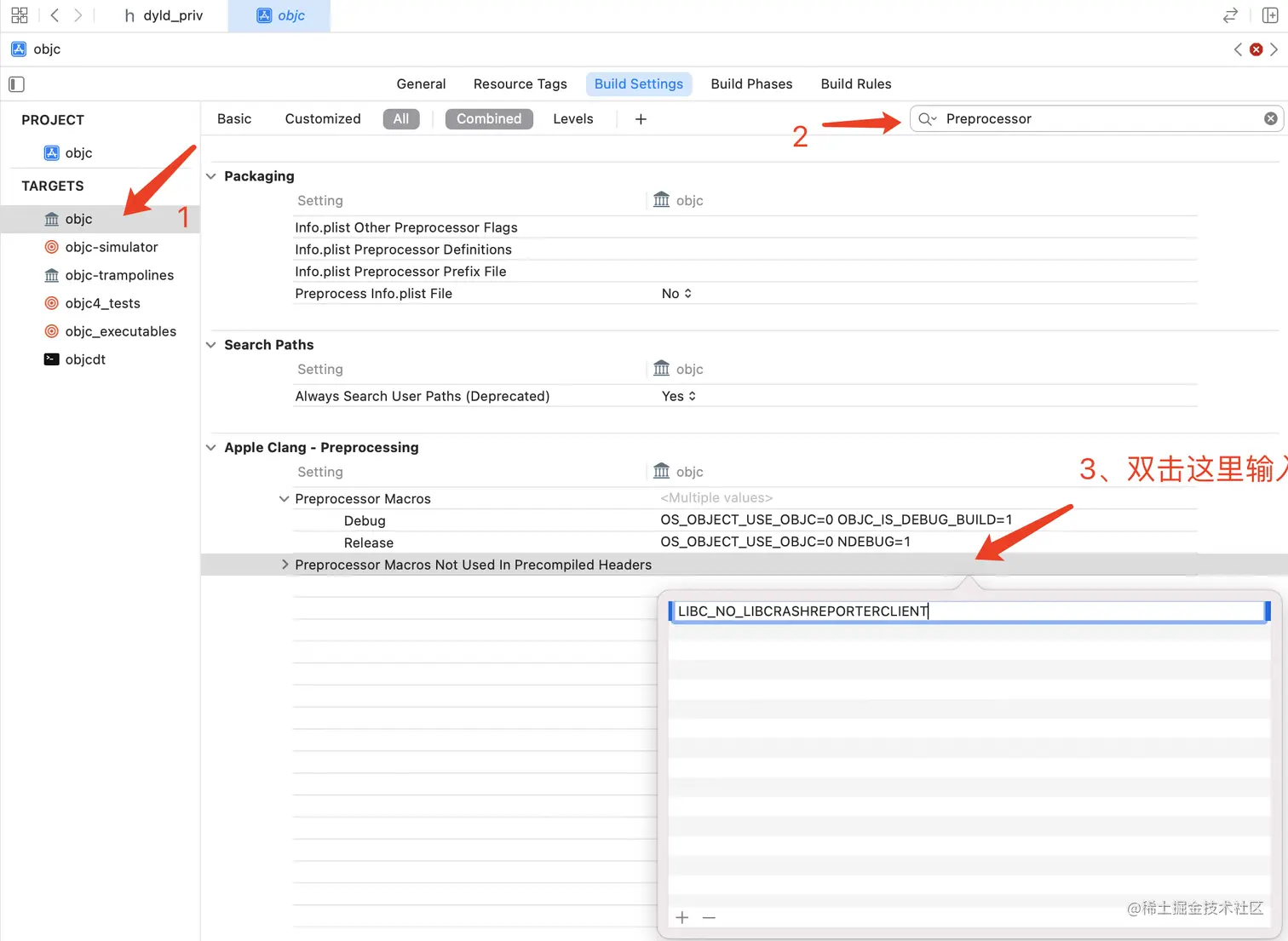Switch to the dyld_priv header tab
Viewport: 1288px width, 941px height.
164,15
